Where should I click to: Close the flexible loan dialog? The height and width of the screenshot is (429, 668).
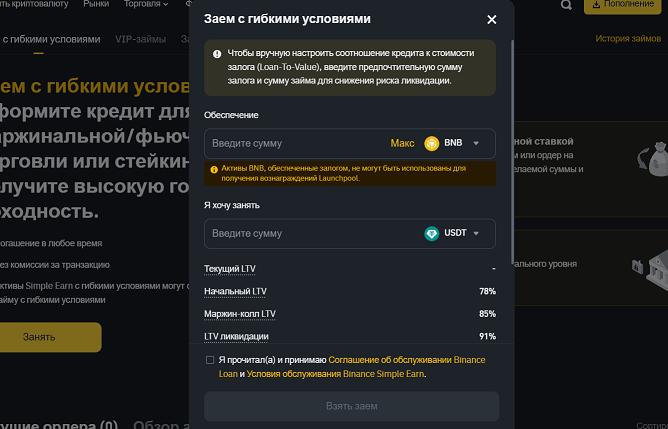tap(492, 20)
